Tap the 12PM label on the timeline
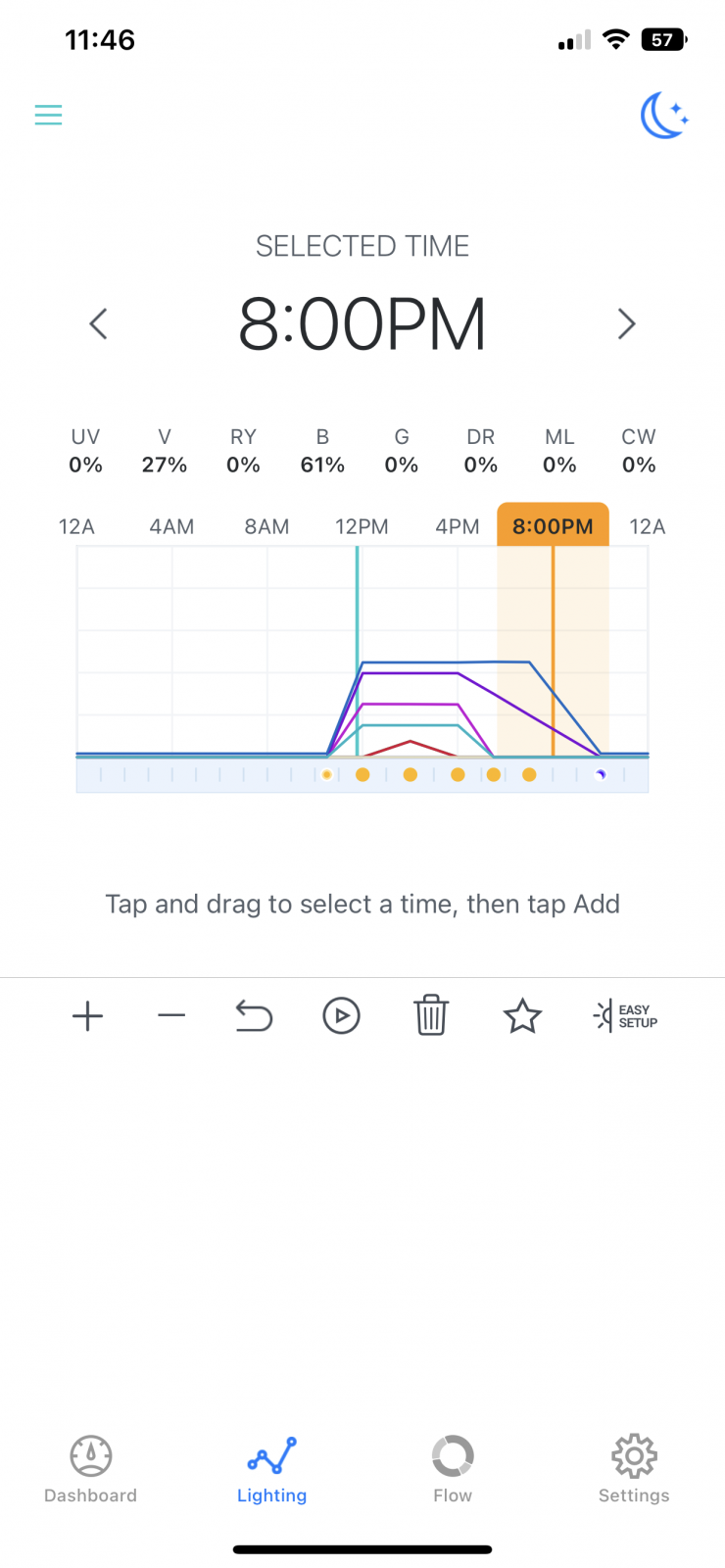The height and width of the screenshot is (1568, 725). 362,526
